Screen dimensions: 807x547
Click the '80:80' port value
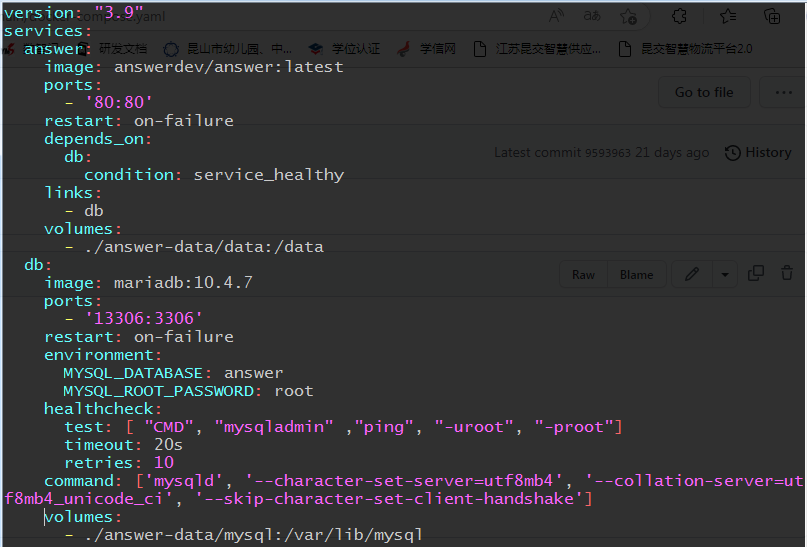[x=119, y=102]
